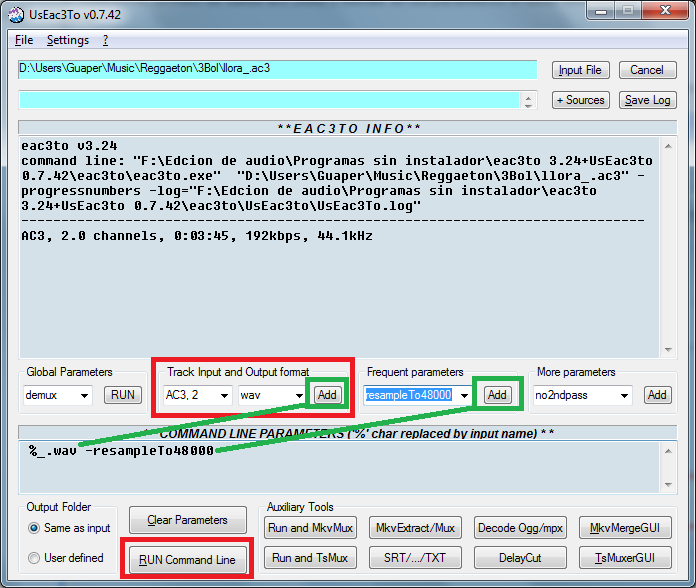Close the UsEac3To window
Image resolution: width=696 pixels, height=588 pixels.
[664, 11]
